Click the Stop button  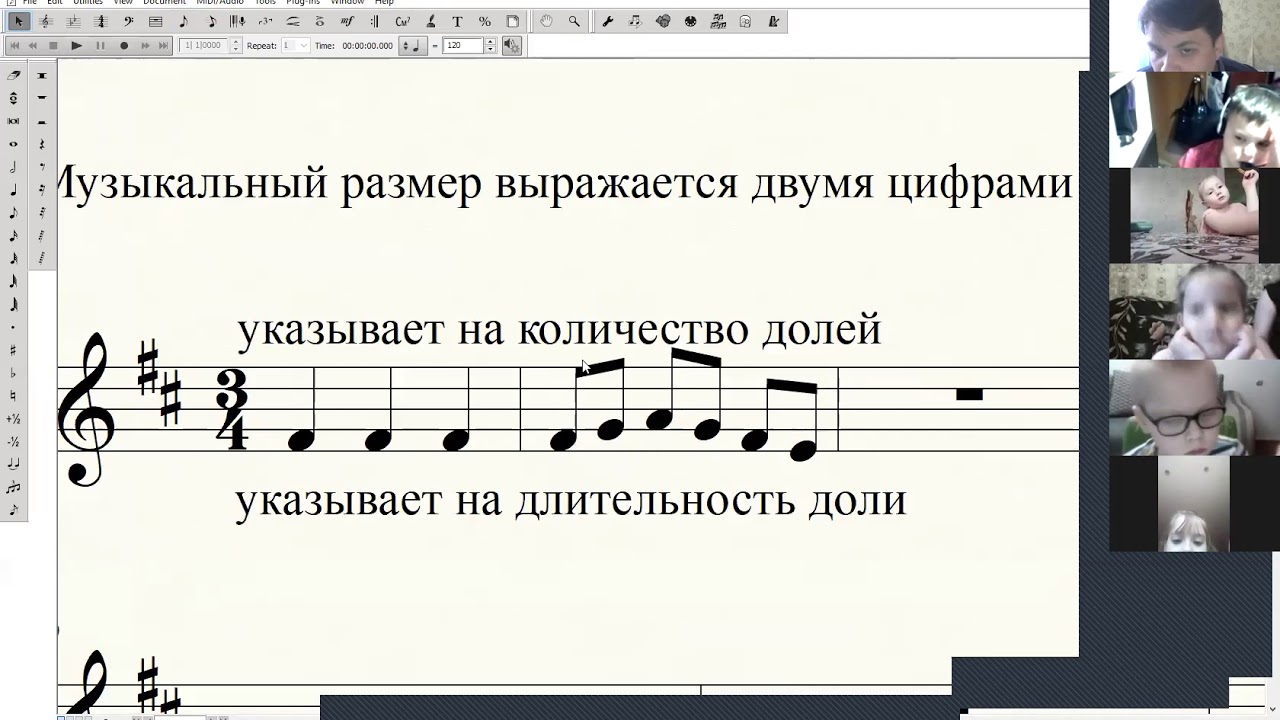53,45
